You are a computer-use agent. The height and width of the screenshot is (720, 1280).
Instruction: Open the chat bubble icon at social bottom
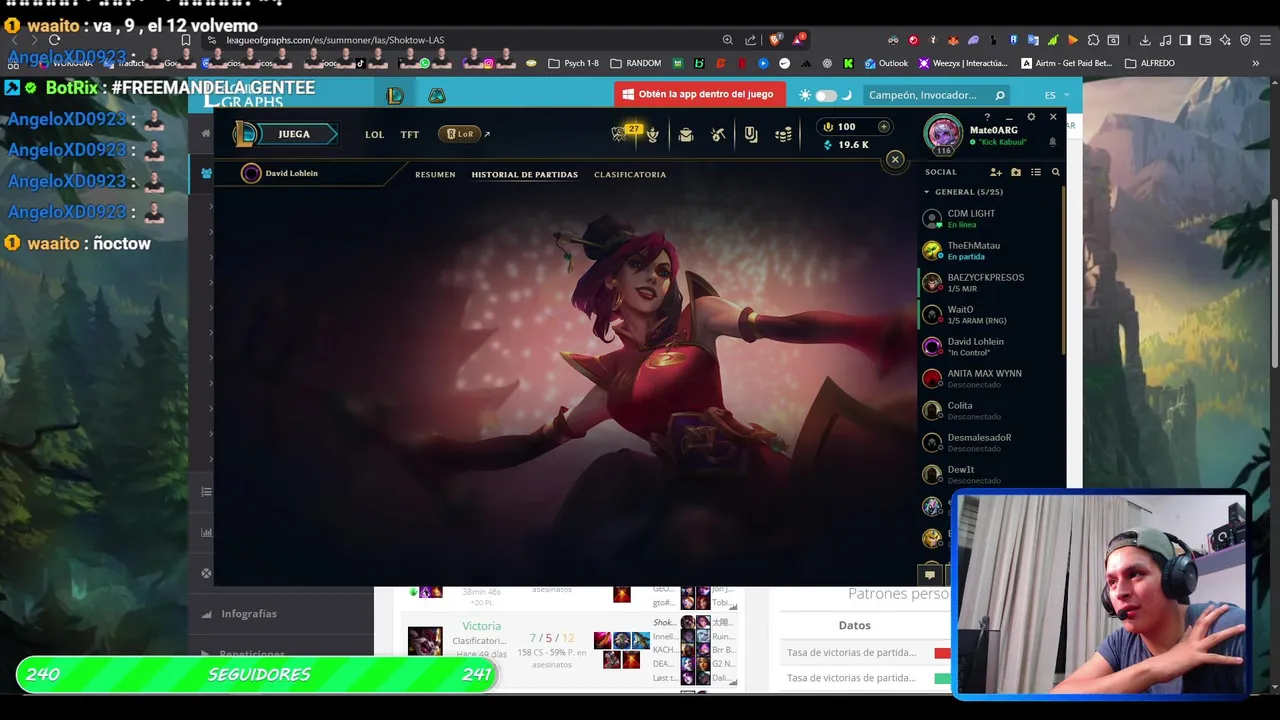(x=930, y=574)
